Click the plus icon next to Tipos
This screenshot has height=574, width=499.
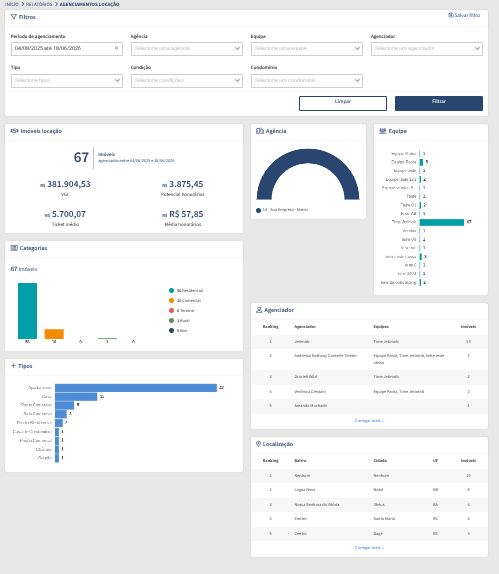14,366
